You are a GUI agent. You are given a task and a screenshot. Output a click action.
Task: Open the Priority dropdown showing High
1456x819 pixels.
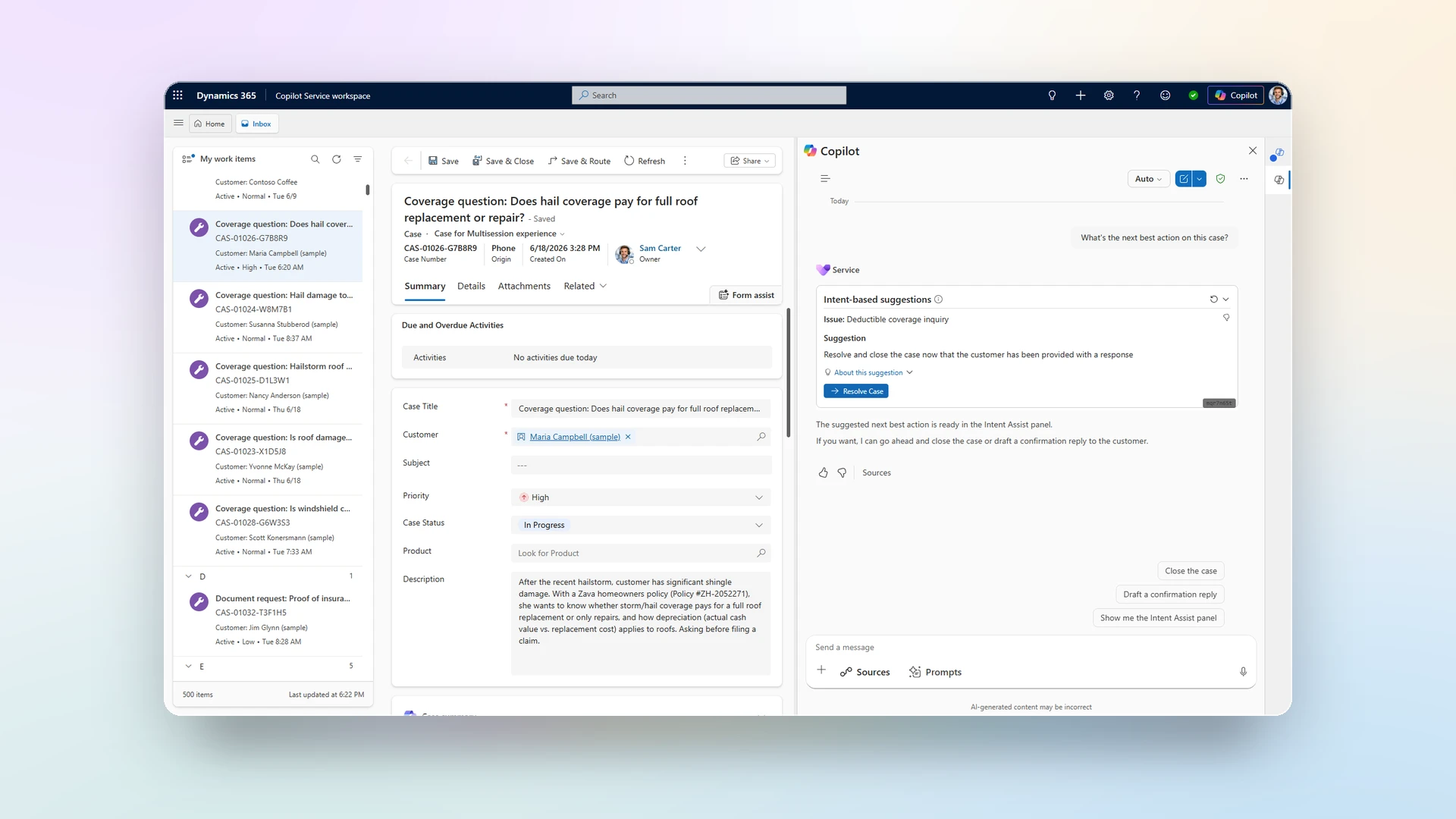(x=641, y=497)
